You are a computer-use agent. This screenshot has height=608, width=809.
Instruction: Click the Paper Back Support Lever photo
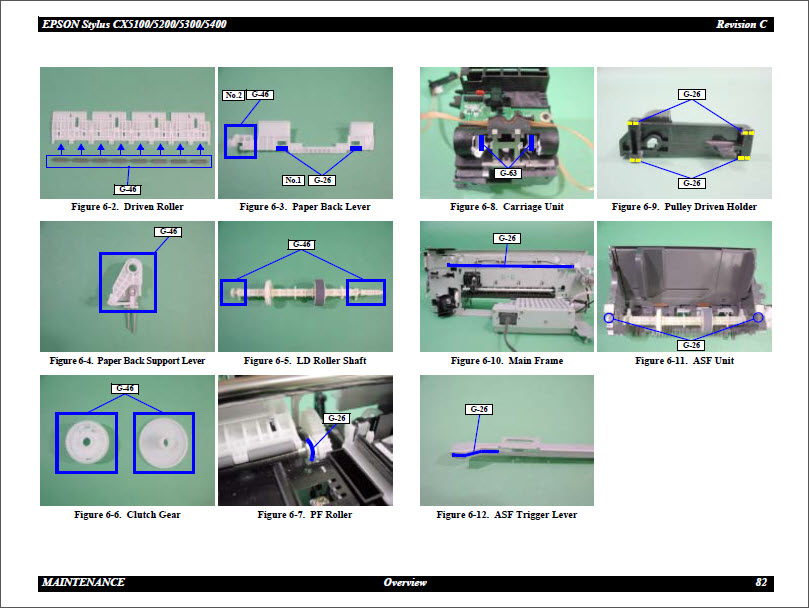tap(127, 286)
